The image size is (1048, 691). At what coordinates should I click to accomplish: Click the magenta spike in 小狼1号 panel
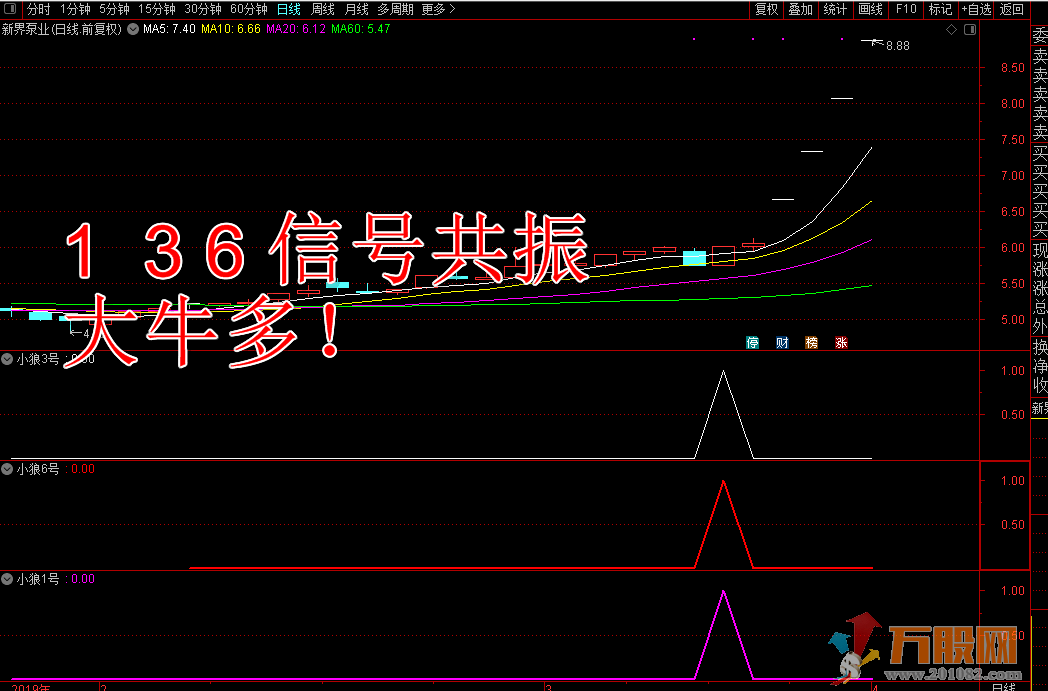(x=724, y=635)
